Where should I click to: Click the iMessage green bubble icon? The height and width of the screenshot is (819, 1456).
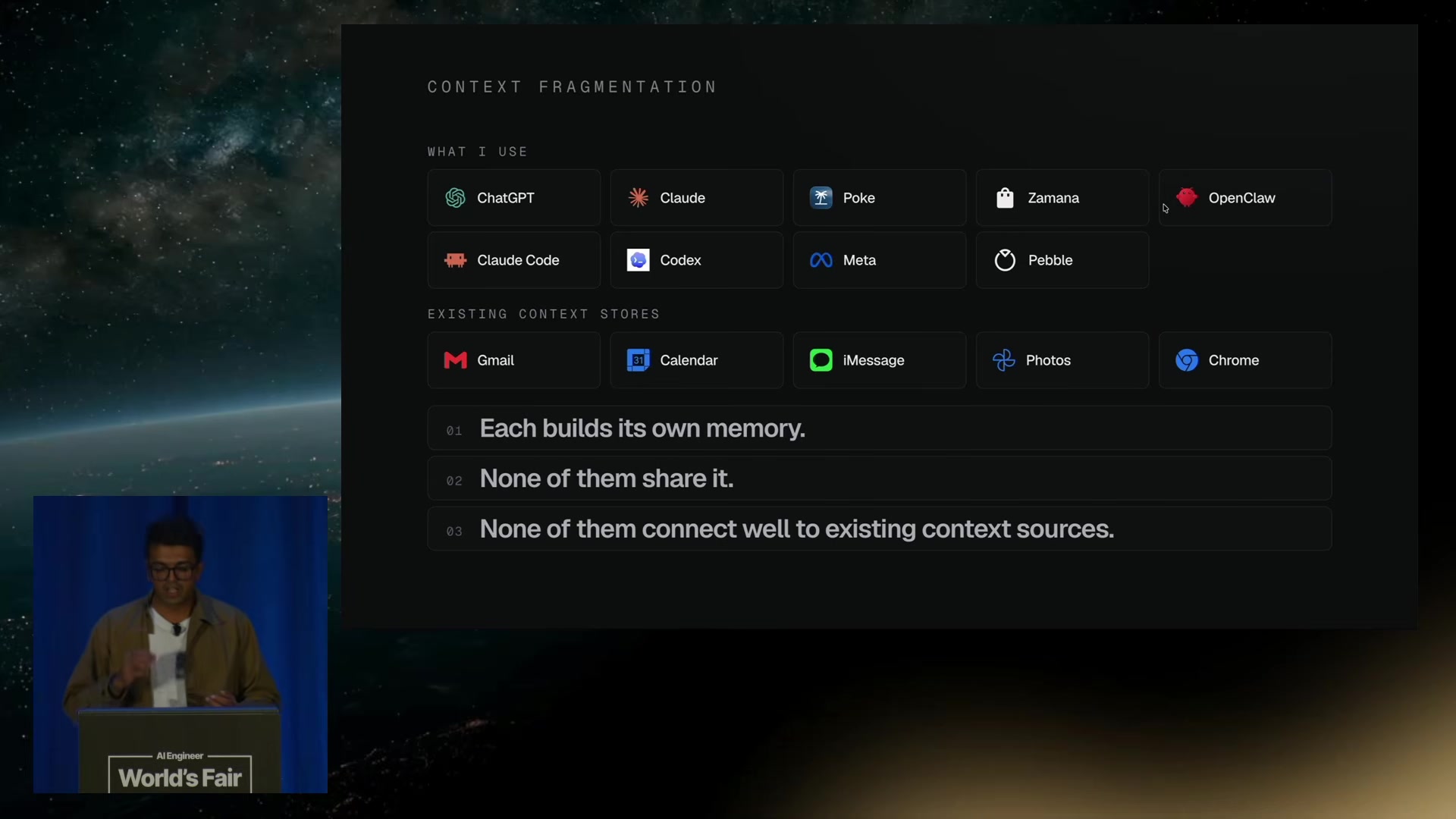pos(821,360)
